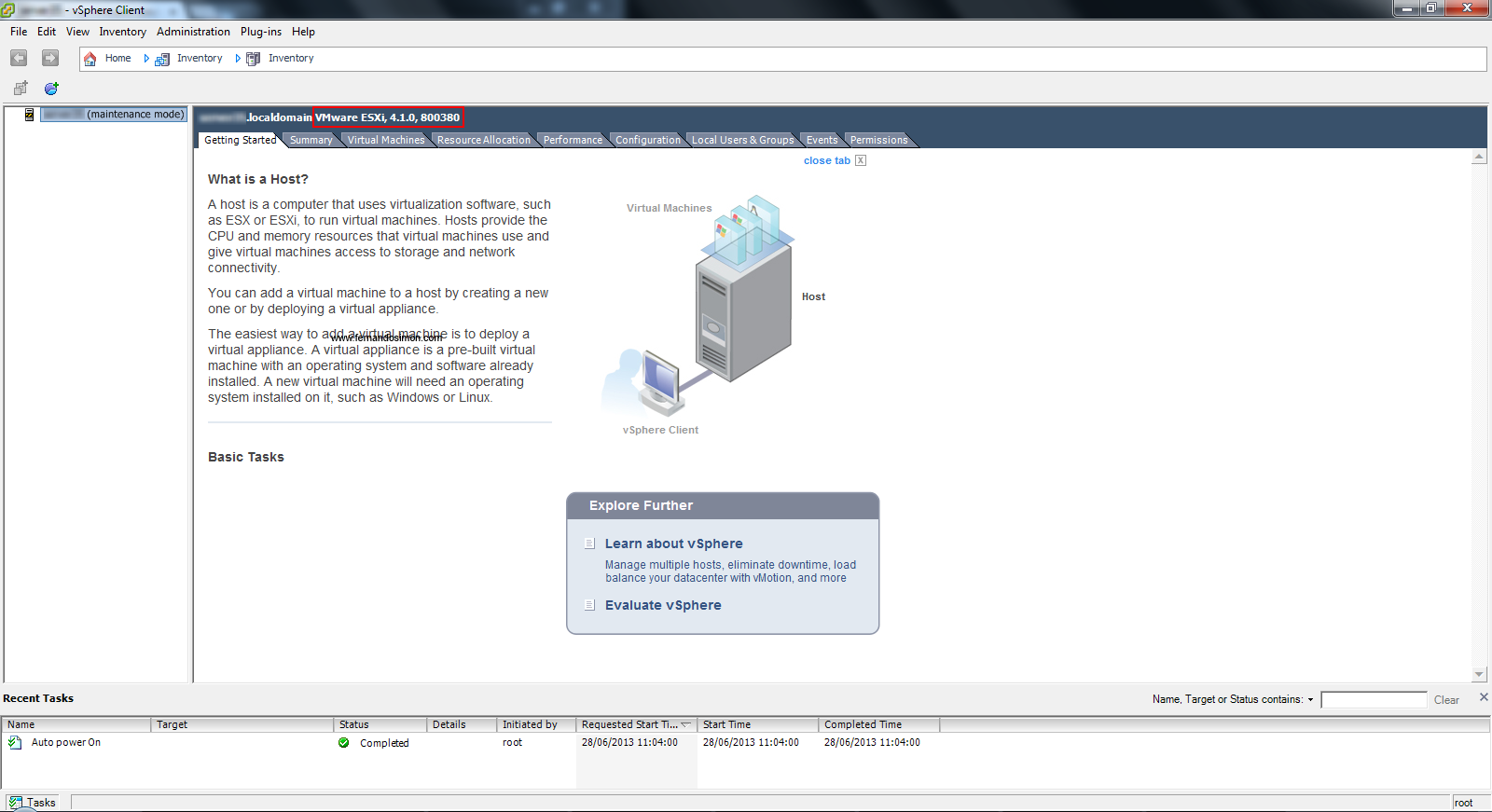Switch to the Resource Allocation tab

[484, 140]
